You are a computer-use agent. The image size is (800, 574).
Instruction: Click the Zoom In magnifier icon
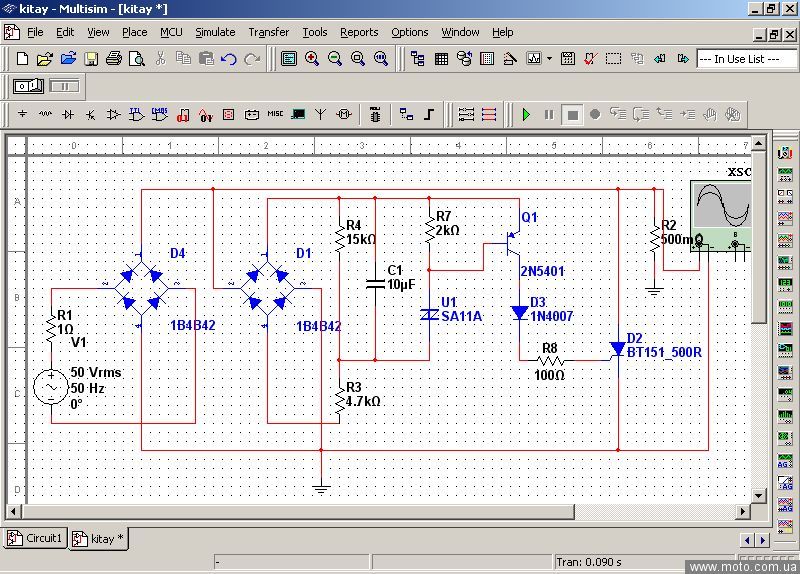pos(312,59)
